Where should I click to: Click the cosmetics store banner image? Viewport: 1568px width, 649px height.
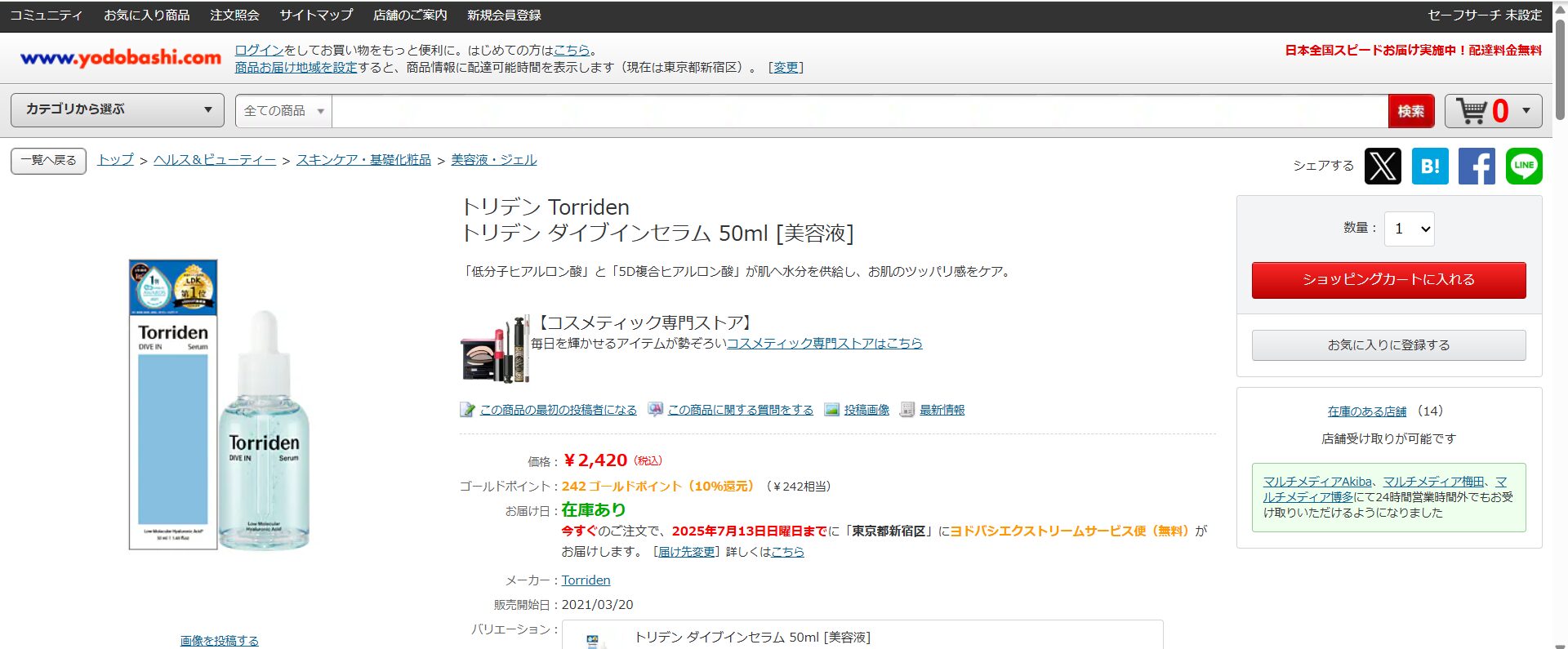pos(495,349)
